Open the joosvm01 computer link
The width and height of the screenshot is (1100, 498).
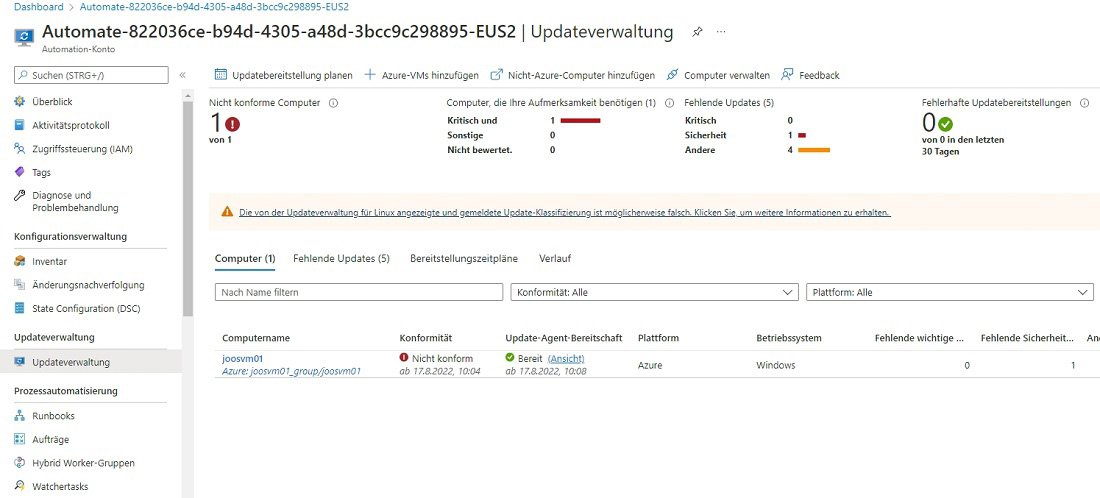coord(242,358)
